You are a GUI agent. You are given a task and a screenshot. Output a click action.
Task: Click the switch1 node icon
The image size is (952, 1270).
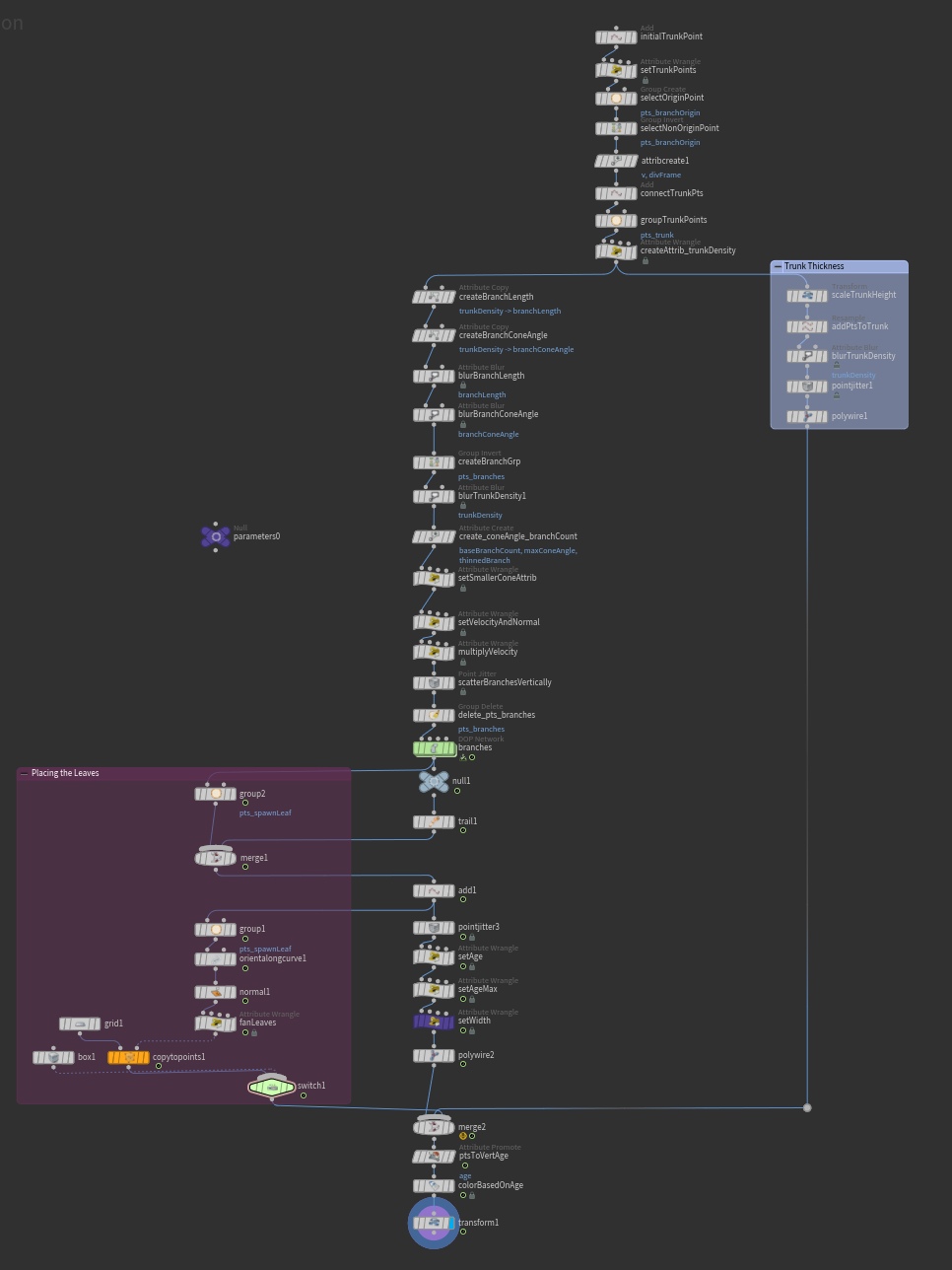tap(272, 1087)
